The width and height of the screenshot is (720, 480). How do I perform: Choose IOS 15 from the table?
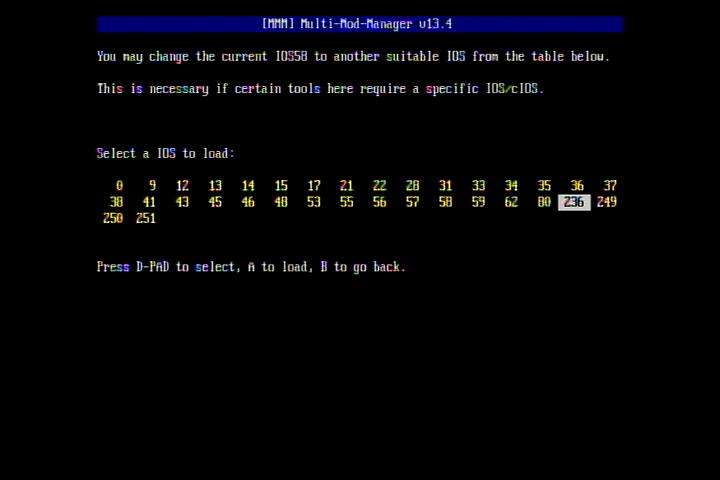click(281, 186)
